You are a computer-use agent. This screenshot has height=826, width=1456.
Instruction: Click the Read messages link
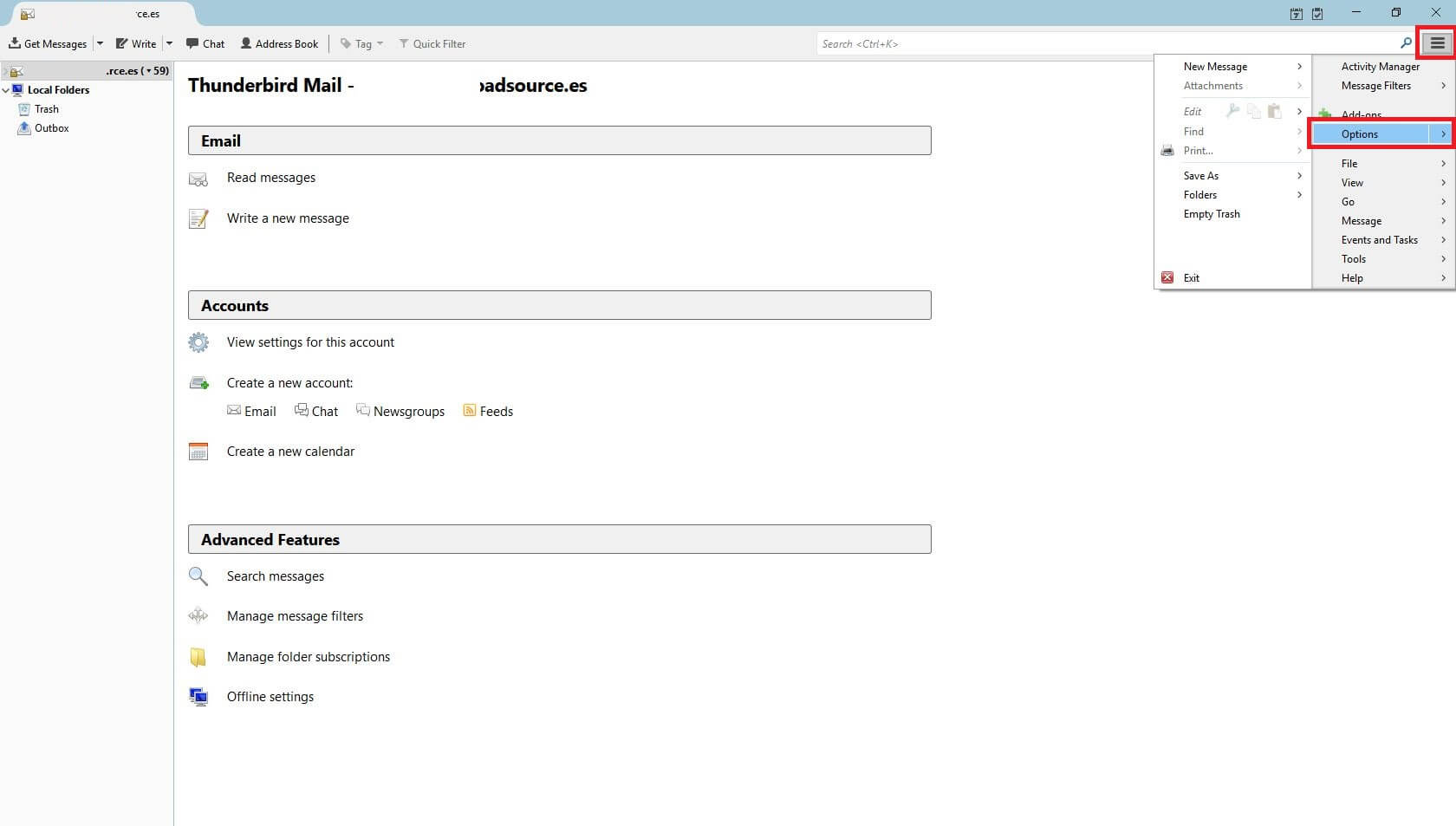tap(271, 178)
